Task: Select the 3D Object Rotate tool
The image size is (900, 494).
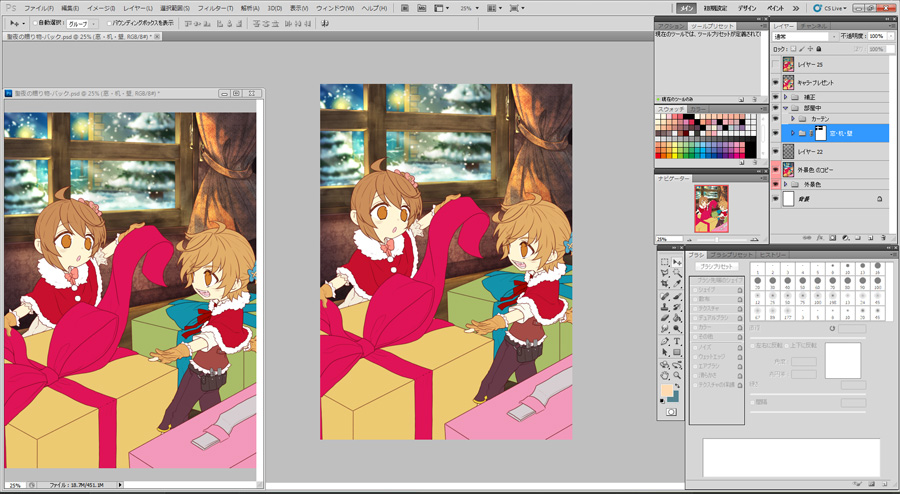Action: (x=664, y=364)
